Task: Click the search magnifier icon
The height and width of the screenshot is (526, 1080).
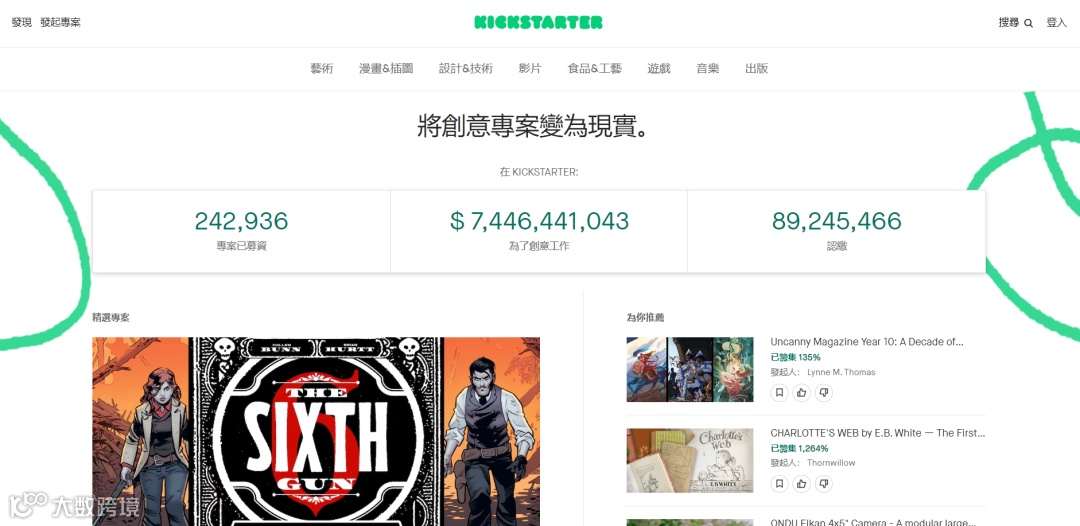Action: click(x=1028, y=23)
